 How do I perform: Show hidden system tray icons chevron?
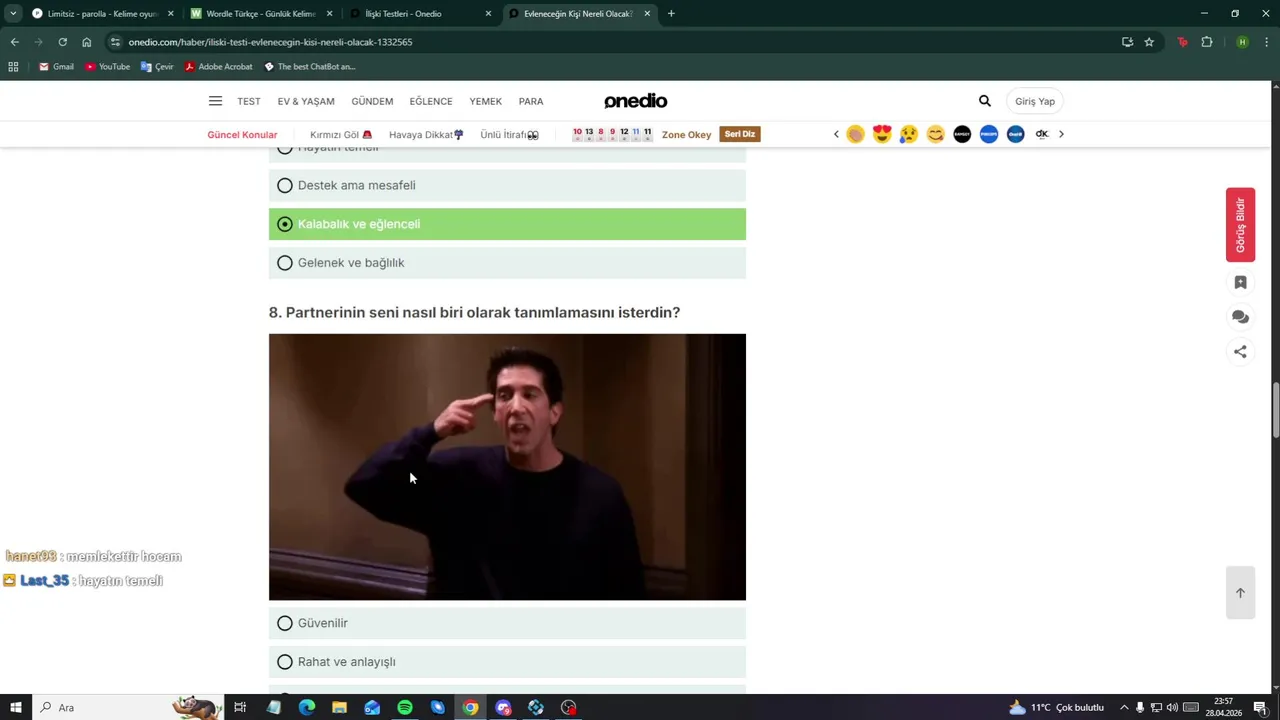(x=1124, y=707)
